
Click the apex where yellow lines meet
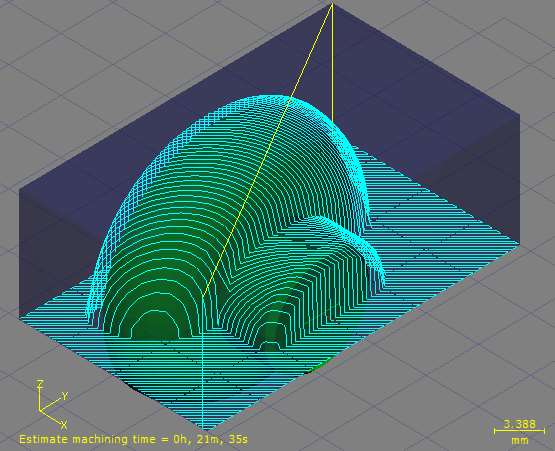(x=332, y=4)
